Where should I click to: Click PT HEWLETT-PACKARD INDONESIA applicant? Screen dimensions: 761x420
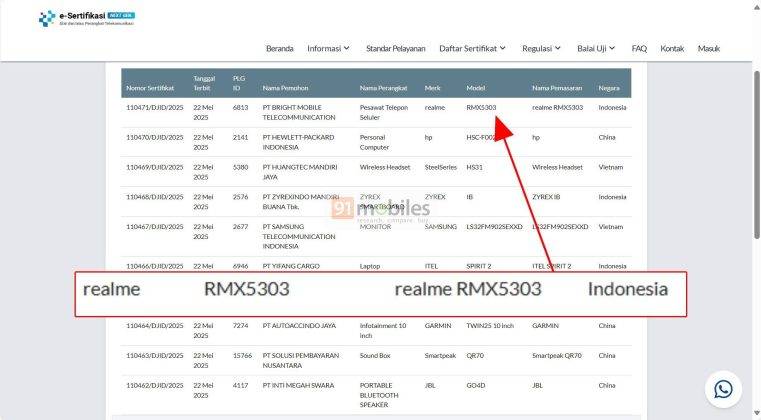298,142
